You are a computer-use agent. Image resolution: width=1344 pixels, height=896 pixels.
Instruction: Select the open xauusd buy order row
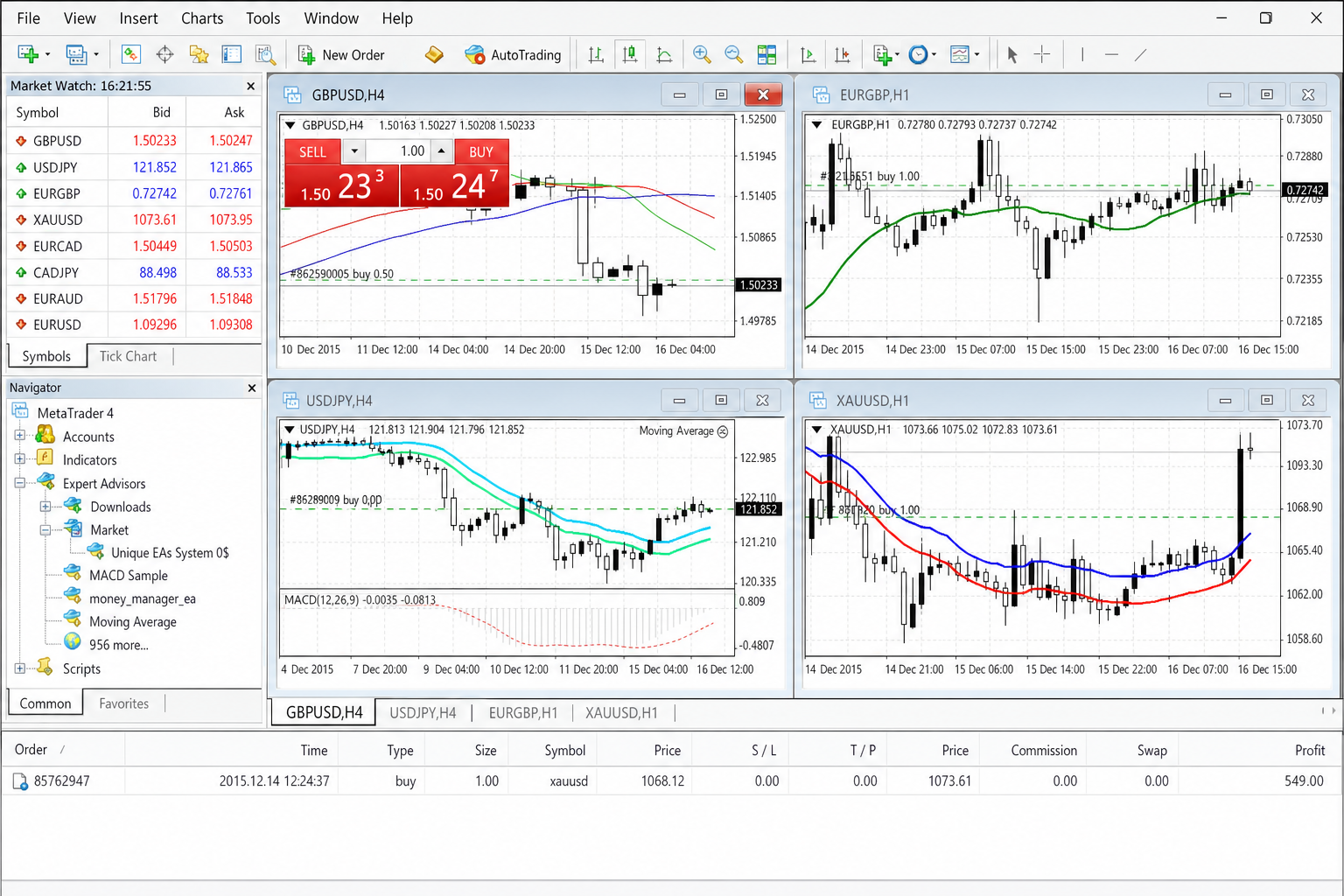672,781
